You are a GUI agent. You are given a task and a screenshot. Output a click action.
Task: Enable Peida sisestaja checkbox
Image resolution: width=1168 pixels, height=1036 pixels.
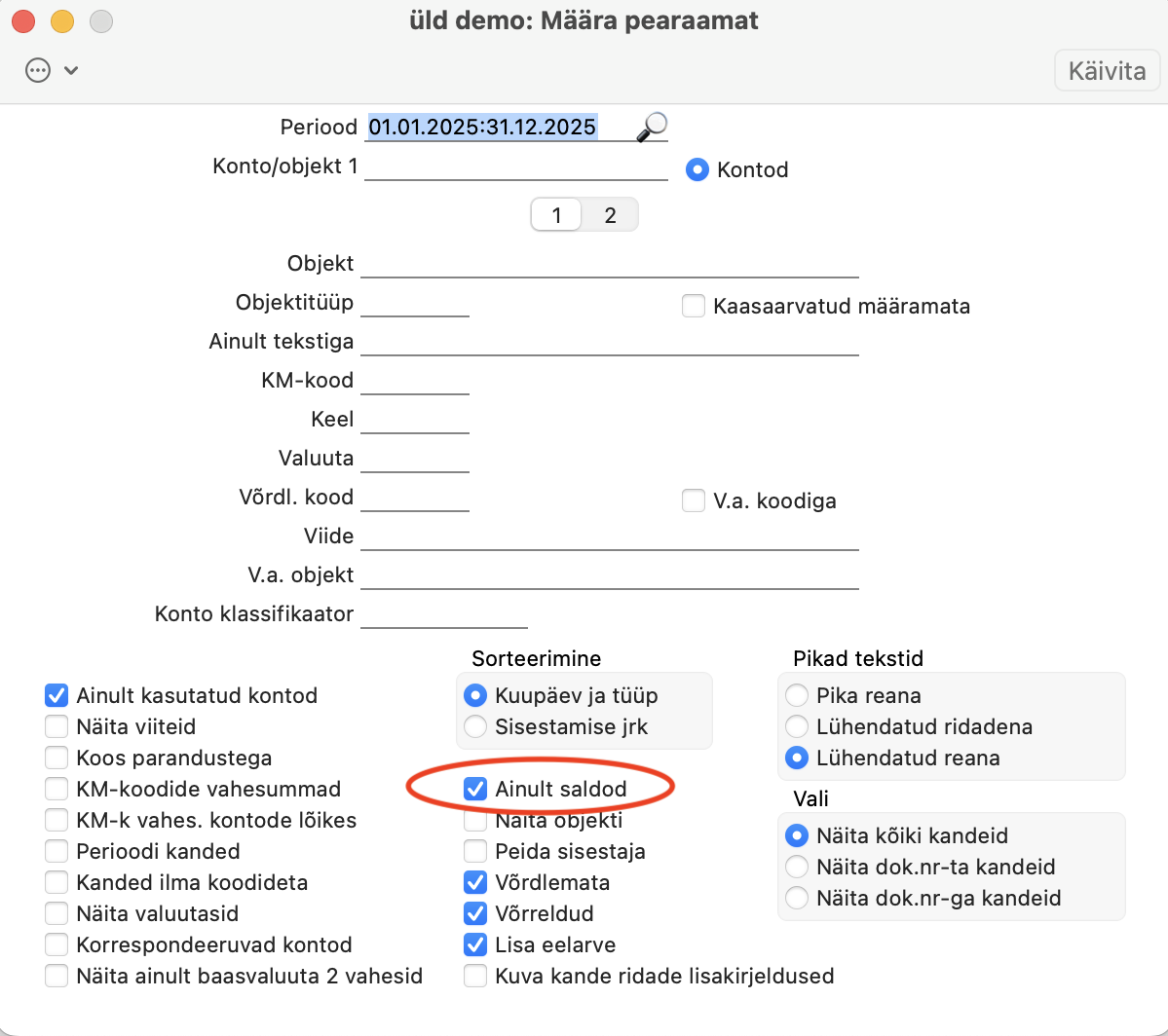tap(475, 851)
